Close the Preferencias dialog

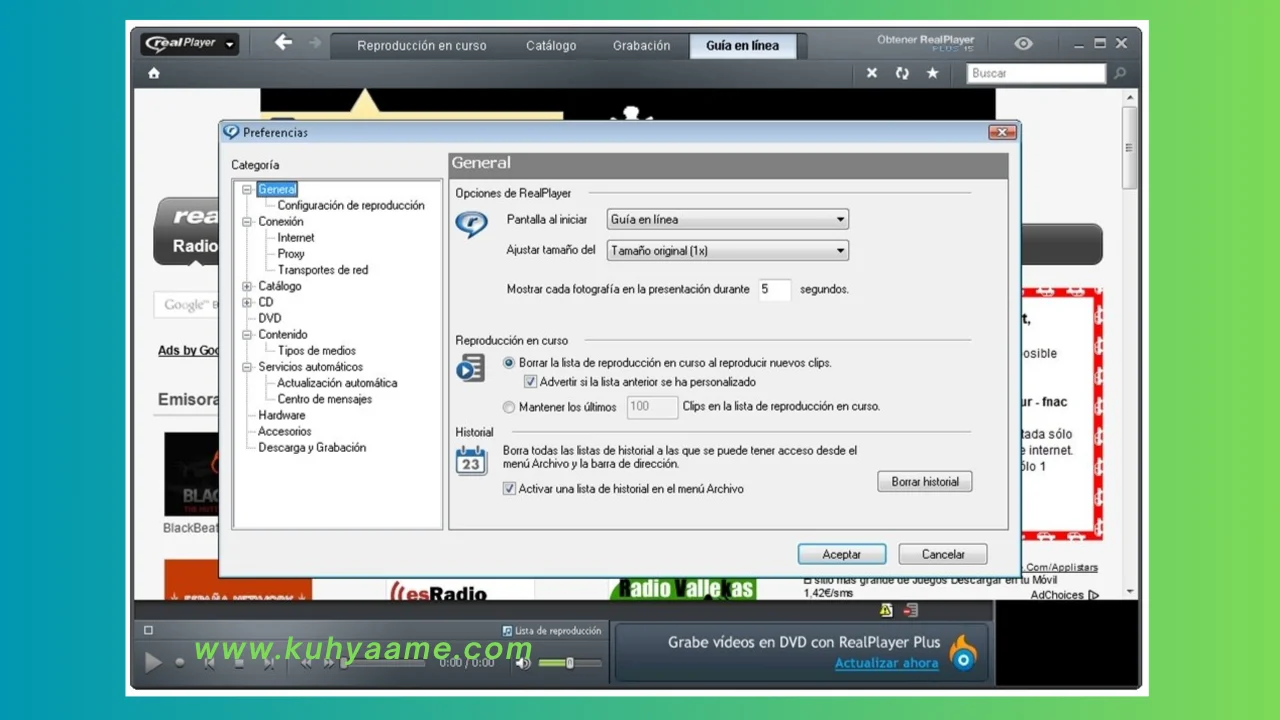(1002, 132)
